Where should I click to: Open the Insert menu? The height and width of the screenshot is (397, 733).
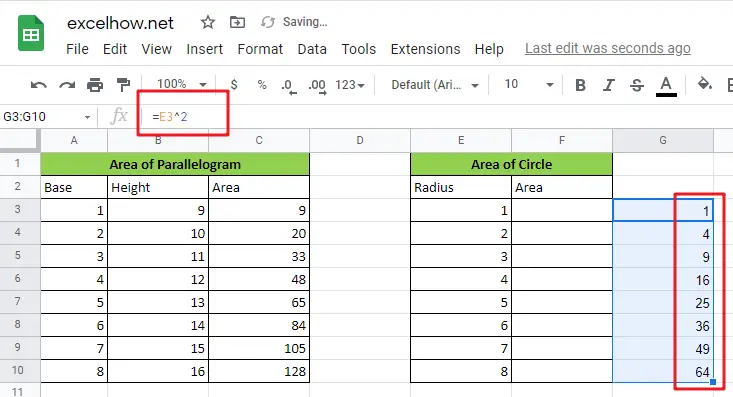(x=205, y=49)
